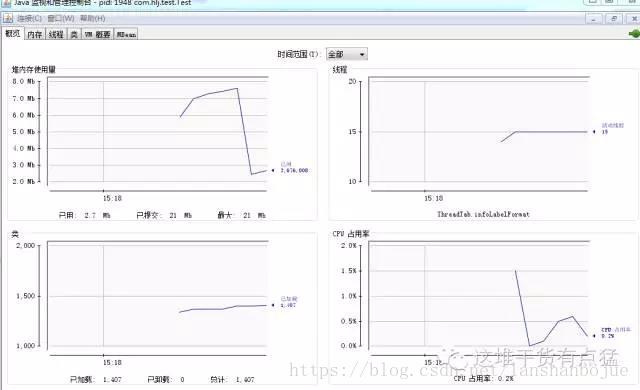Click the 15:18 label under thread chart
This screenshot has height=390, width=640.
433,198
